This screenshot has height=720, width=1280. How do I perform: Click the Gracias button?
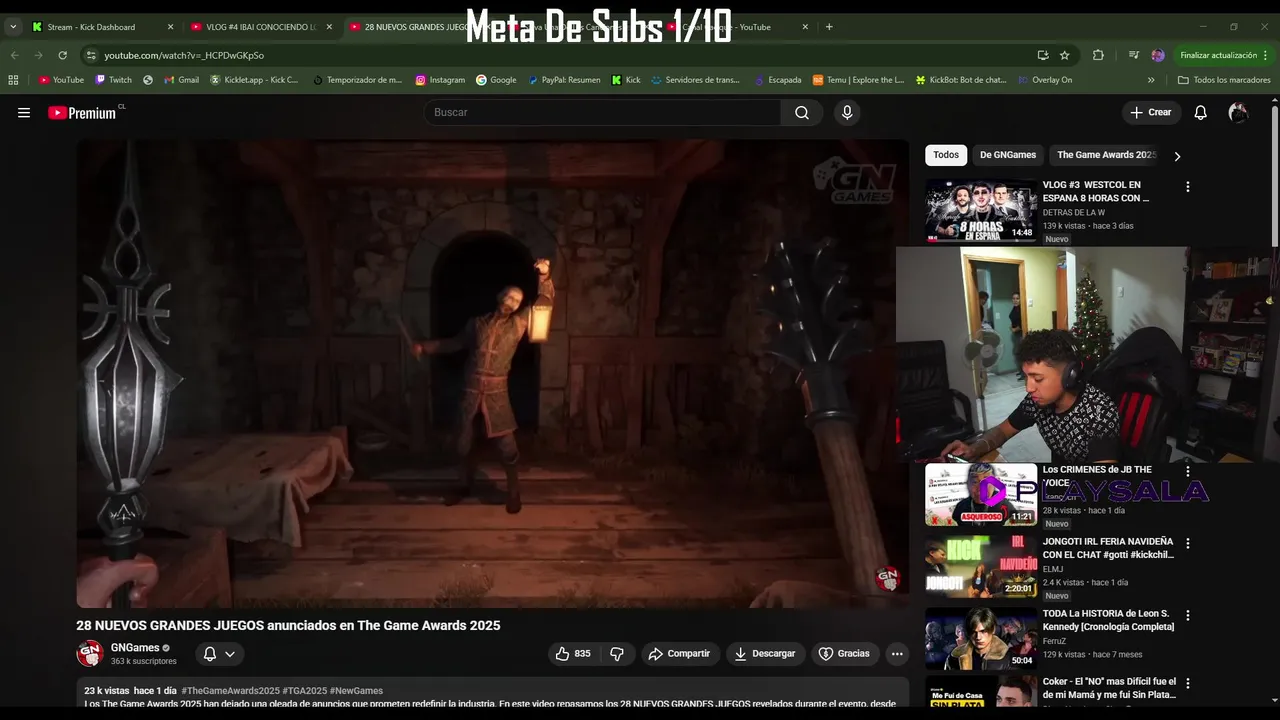coord(845,654)
